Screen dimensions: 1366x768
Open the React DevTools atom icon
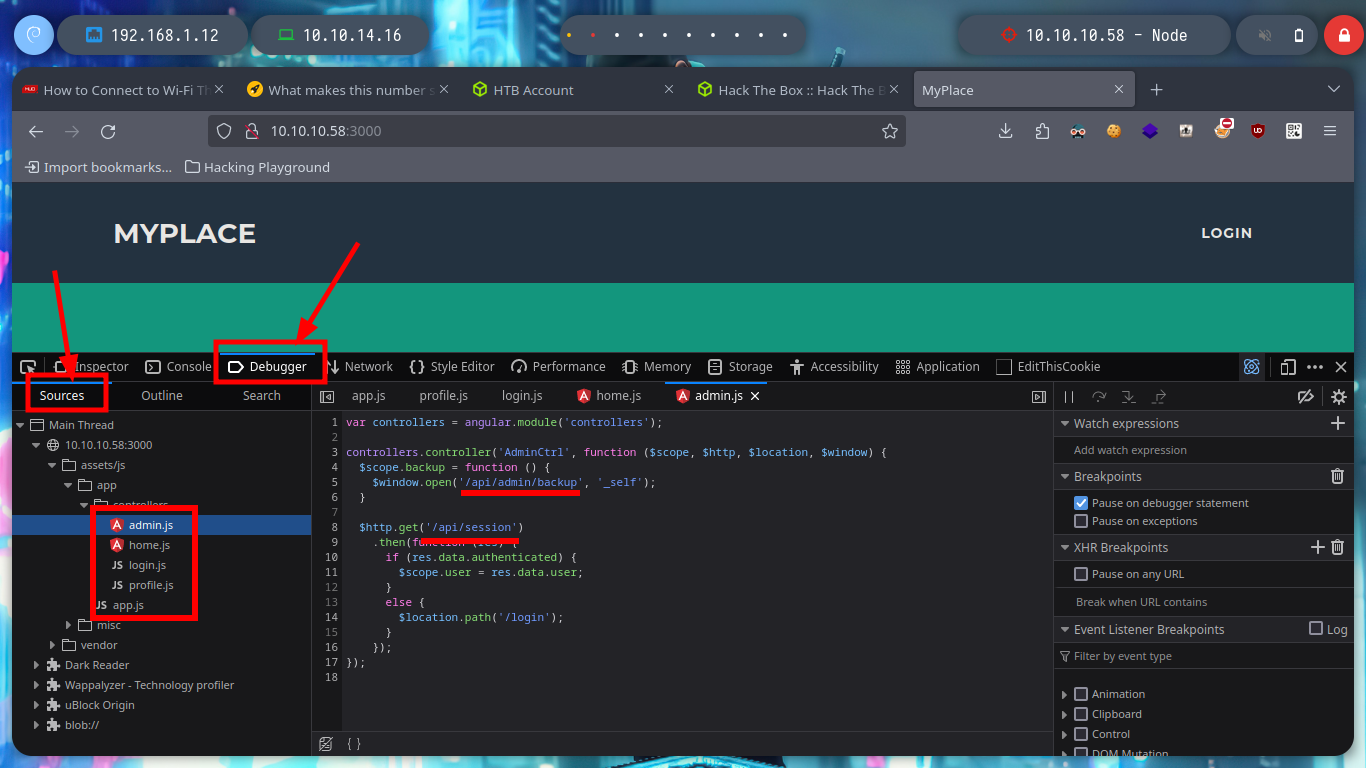point(1251,367)
